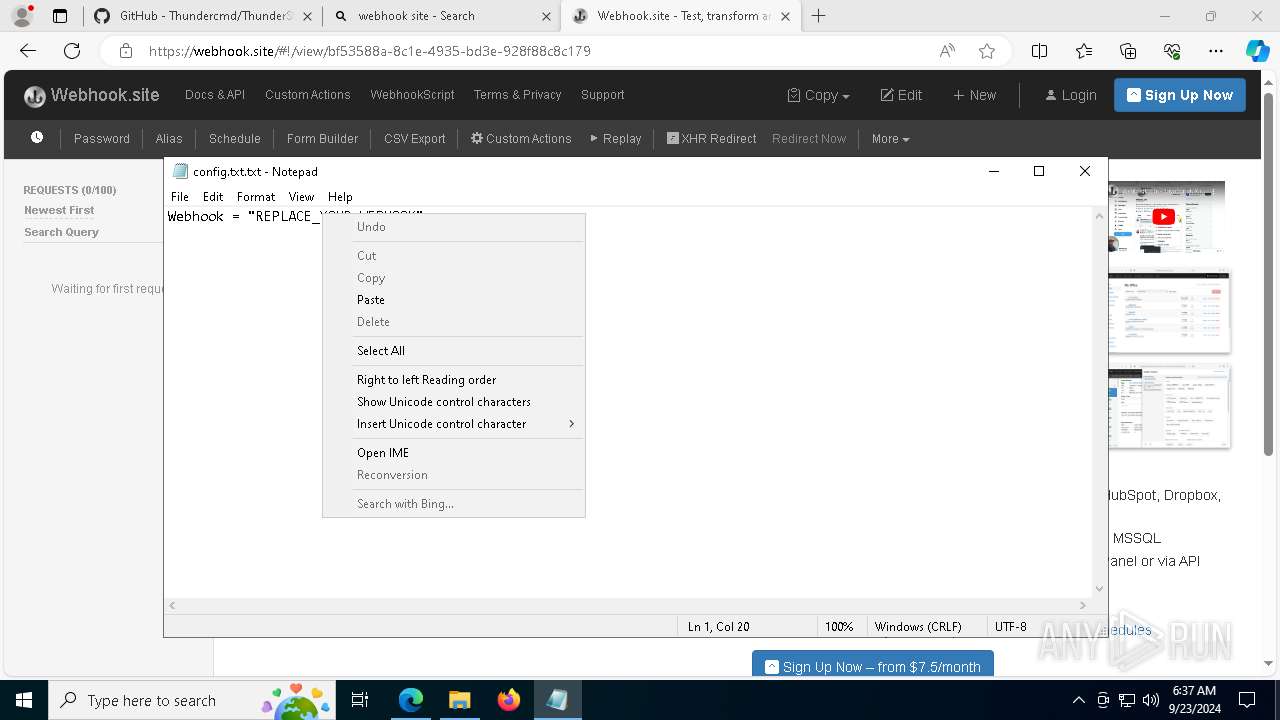Refresh the page with reload icon
This screenshot has width=1280, height=720.
[x=72, y=51]
